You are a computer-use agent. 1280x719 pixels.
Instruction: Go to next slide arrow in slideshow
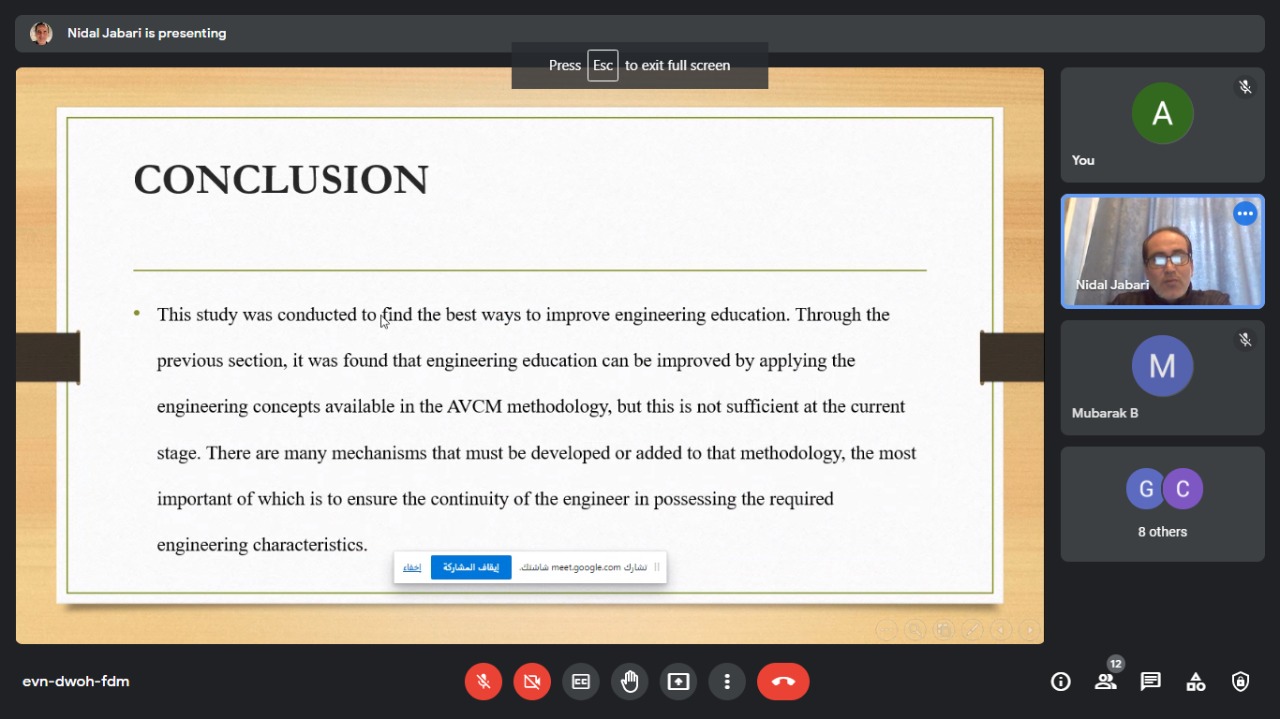[x=1030, y=630]
